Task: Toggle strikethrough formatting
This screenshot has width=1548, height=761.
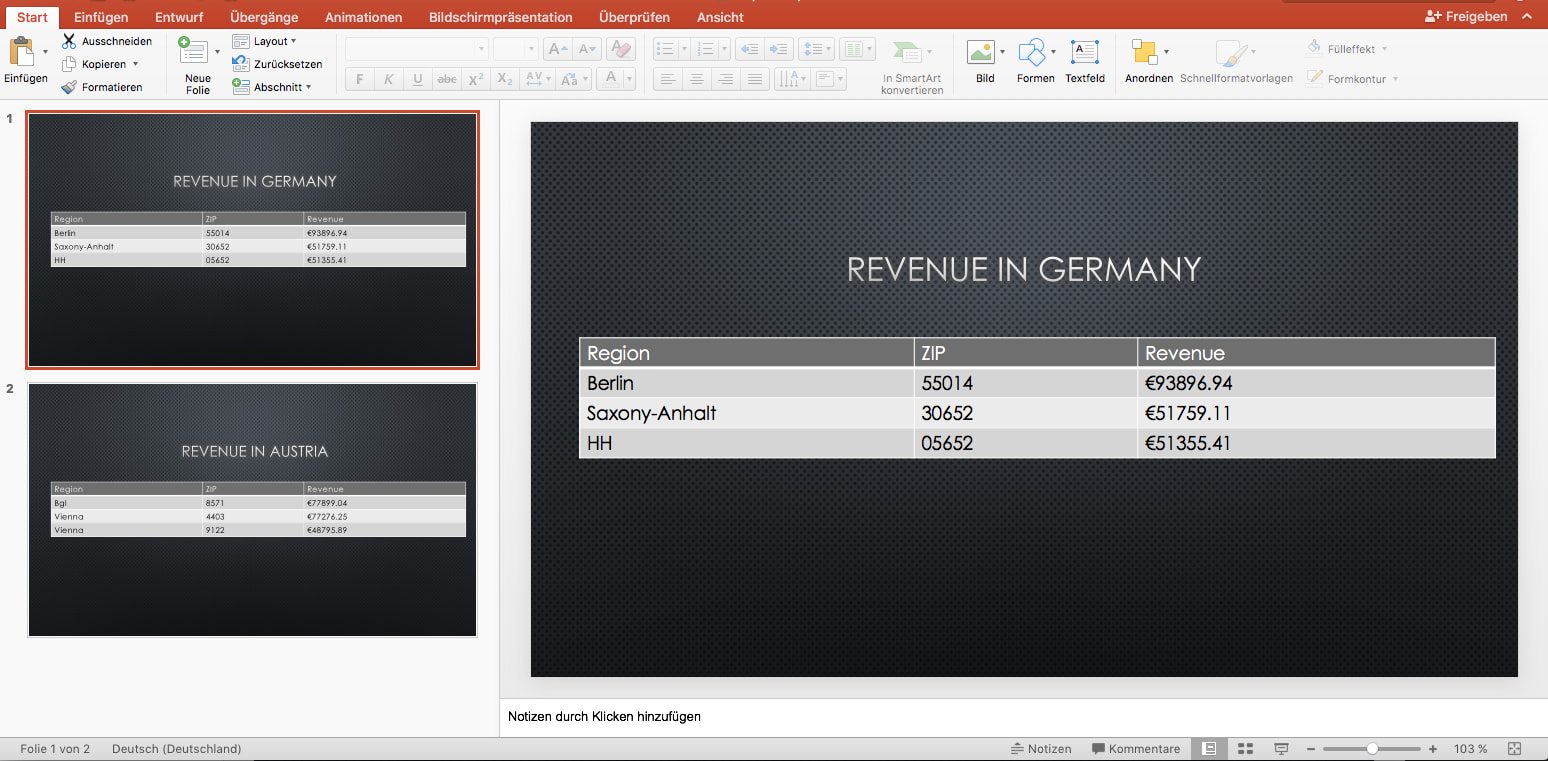Action: point(446,79)
